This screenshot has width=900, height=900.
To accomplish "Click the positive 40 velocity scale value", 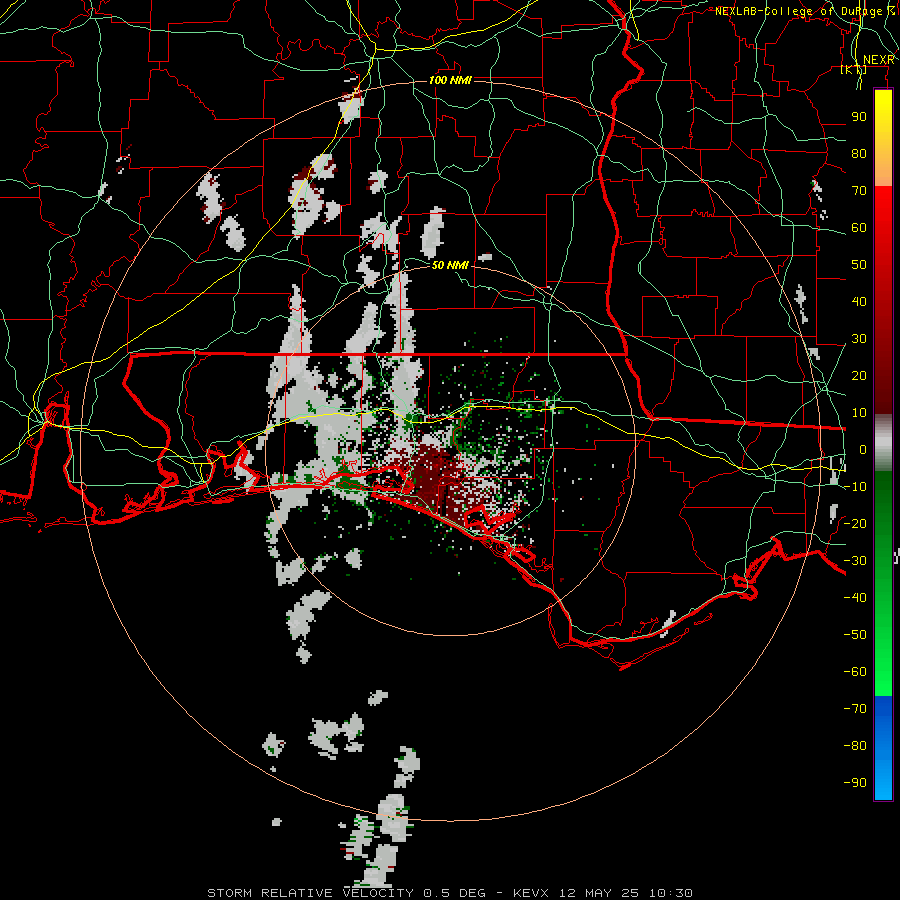I will (x=859, y=301).
